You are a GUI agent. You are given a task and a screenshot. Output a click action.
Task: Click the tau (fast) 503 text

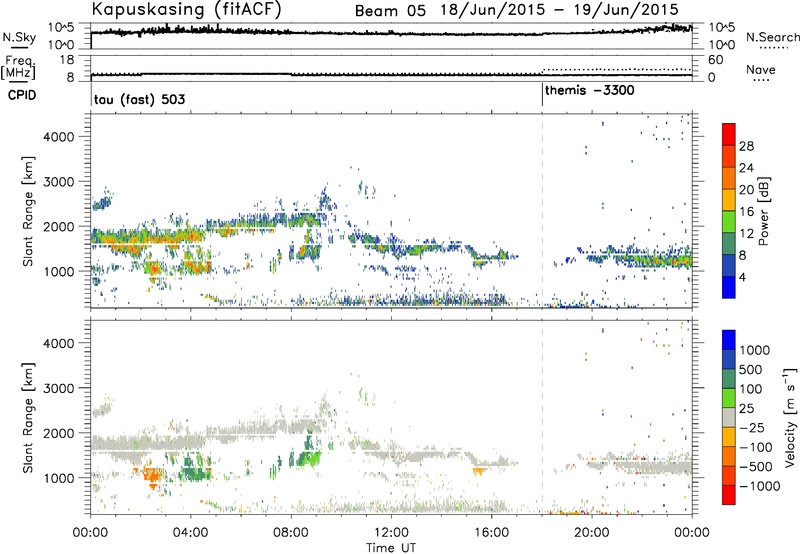point(139,99)
